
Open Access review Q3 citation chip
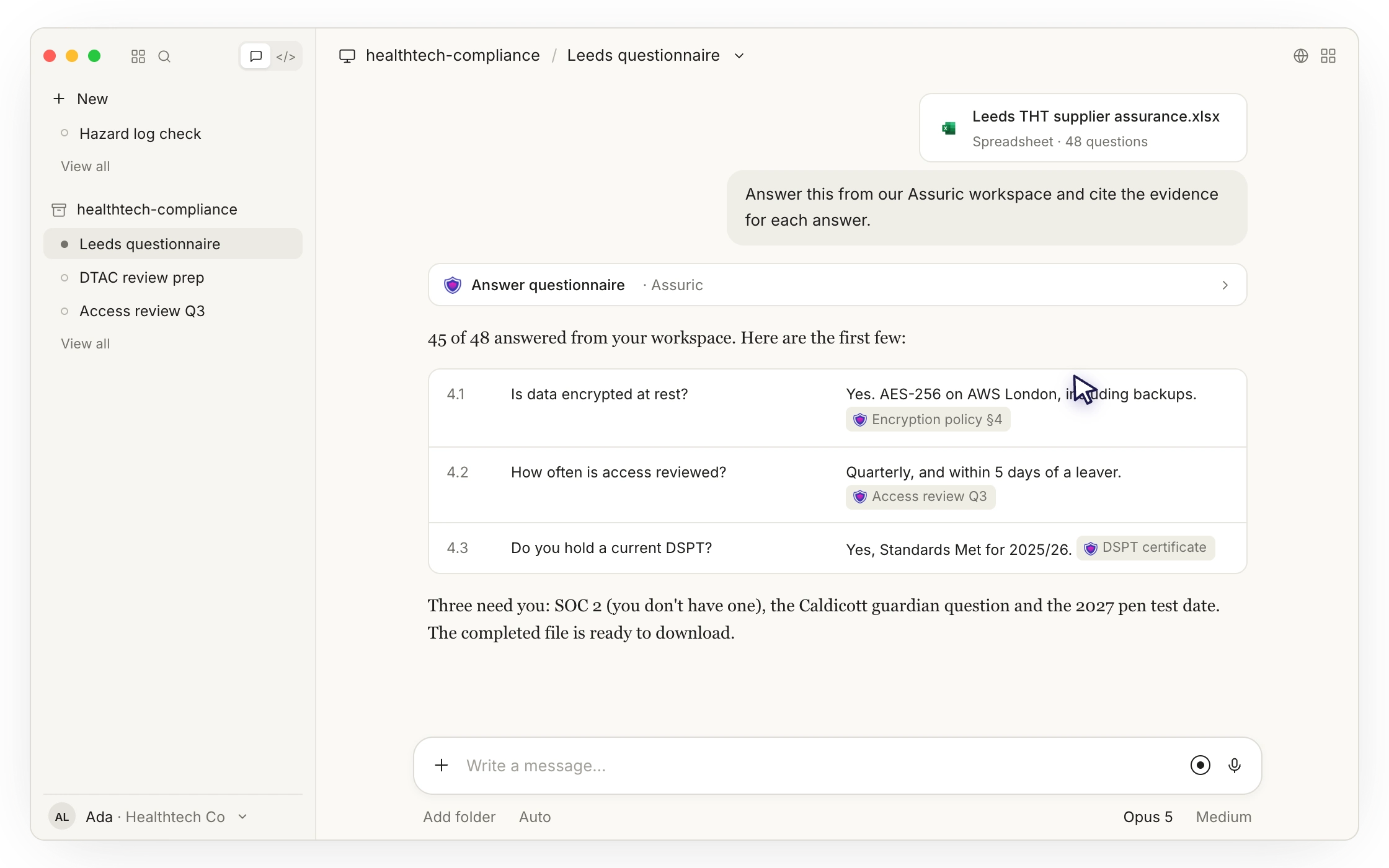coord(920,497)
